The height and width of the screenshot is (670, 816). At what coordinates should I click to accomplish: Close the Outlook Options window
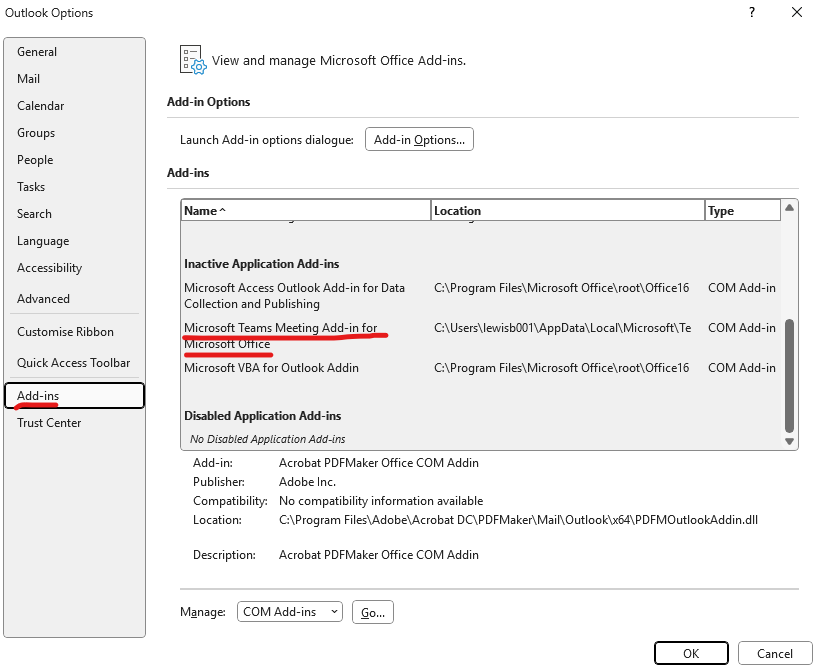(797, 12)
